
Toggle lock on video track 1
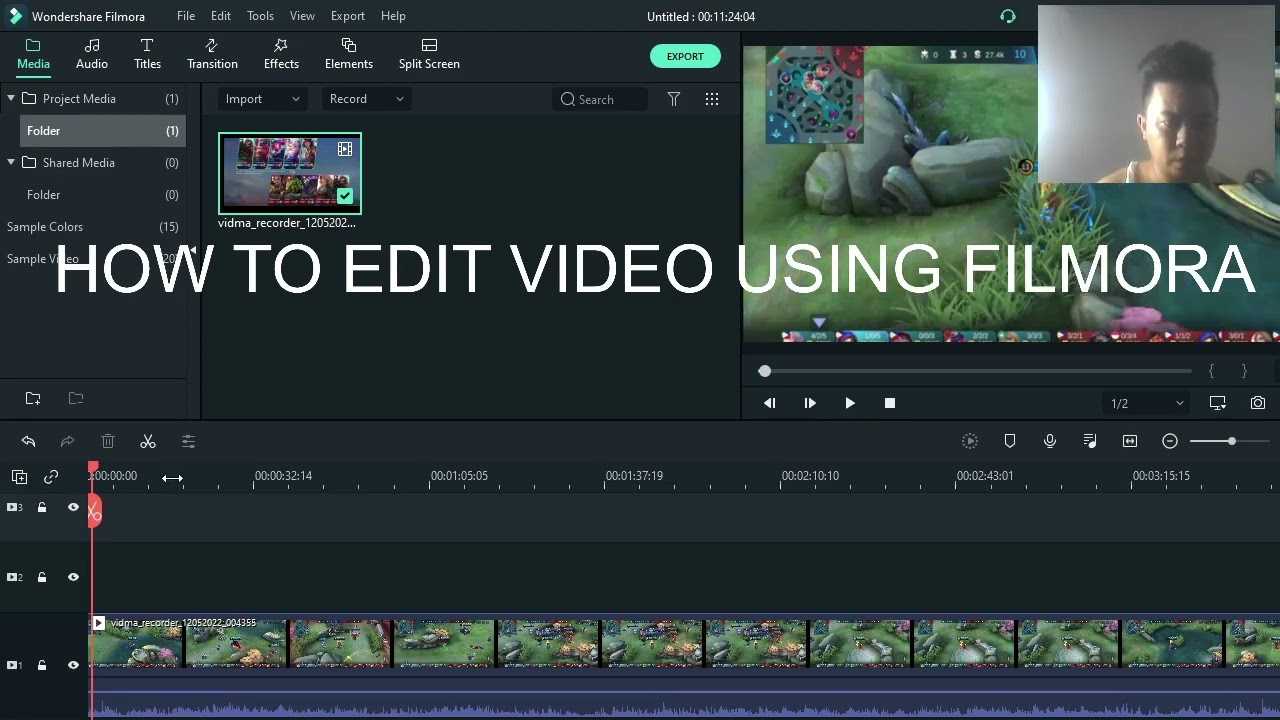[x=42, y=665]
